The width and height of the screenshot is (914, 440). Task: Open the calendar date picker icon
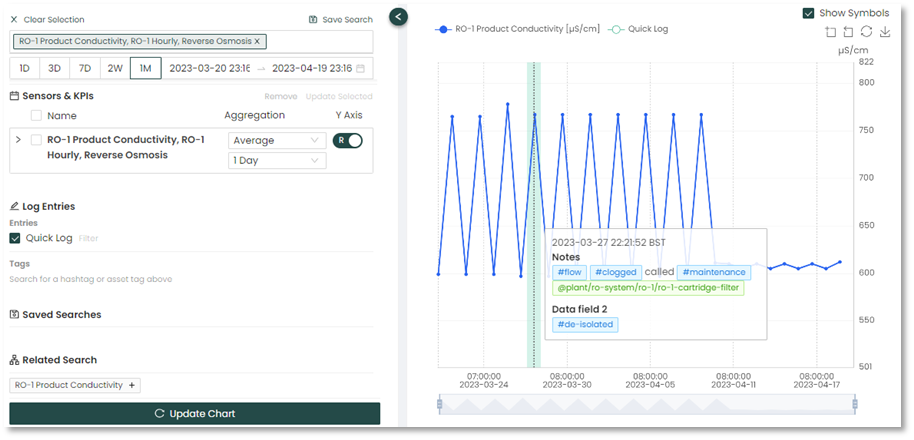point(360,69)
